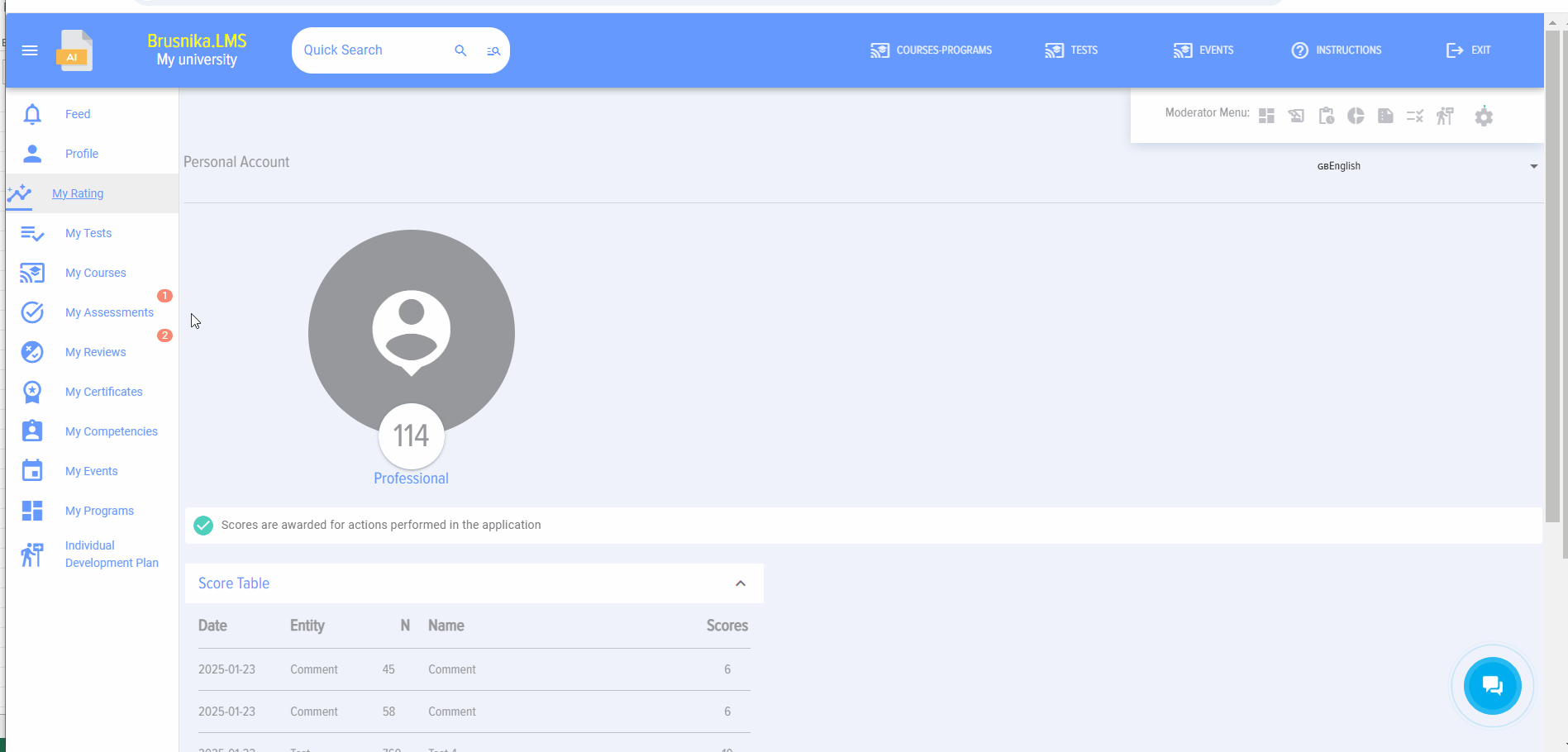The height and width of the screenshot is (752, 1568).
Task: Click the My Programs dashboard icon
Action: point(32,511)
